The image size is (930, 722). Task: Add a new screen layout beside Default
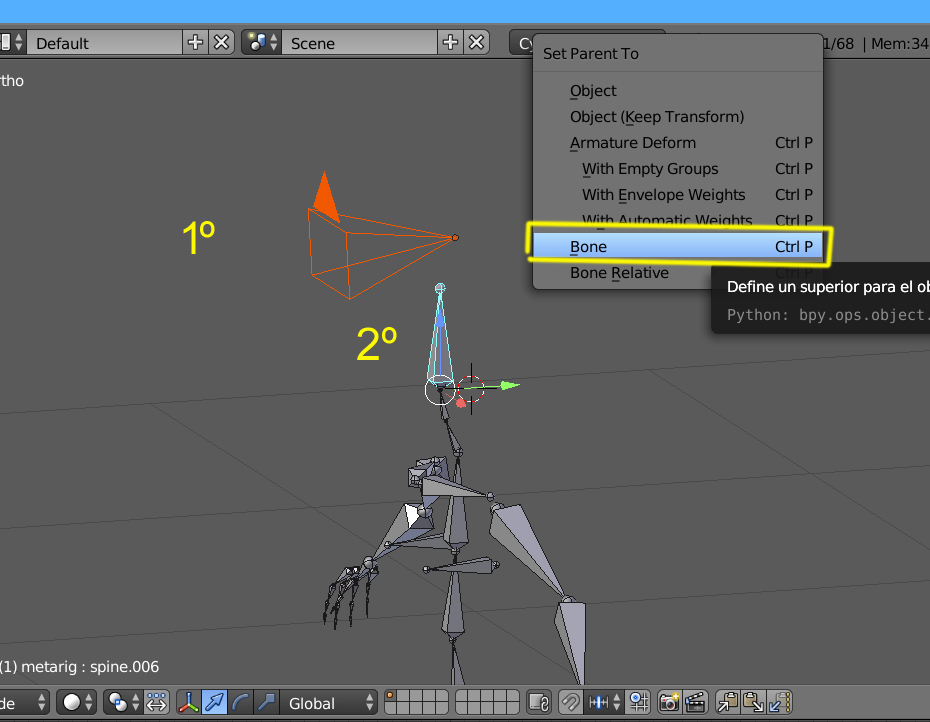(x=195, y=43)
